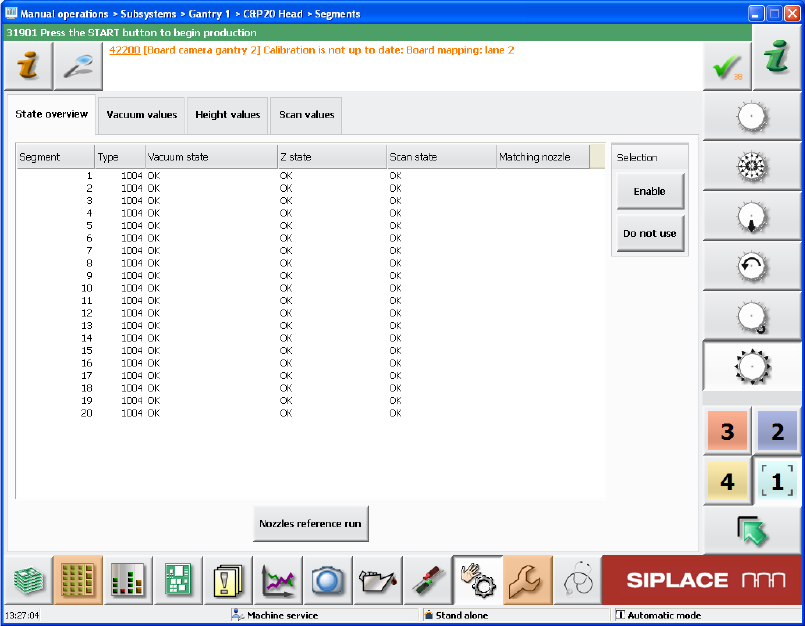Open the line graph trends icon
805x626 pixels.
(278, 580)
